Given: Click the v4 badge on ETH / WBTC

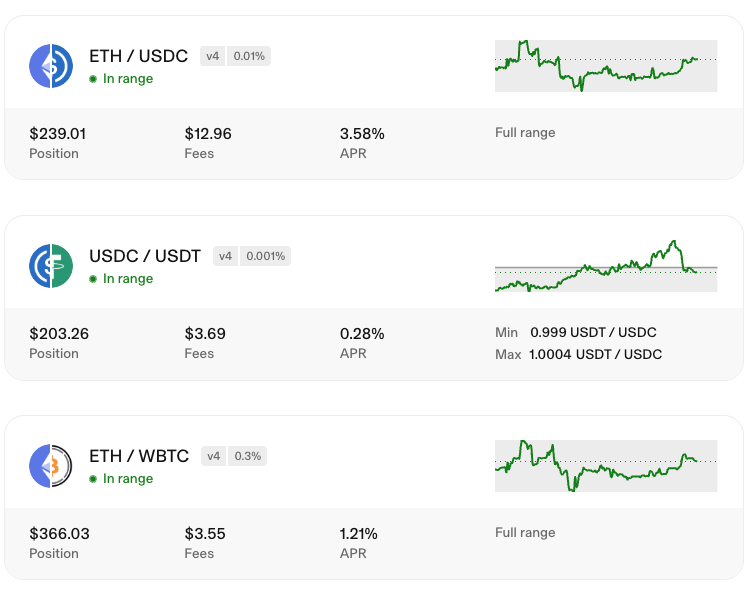Looking at the screenshot, I should pyautogui.click(x=214, y=456).
